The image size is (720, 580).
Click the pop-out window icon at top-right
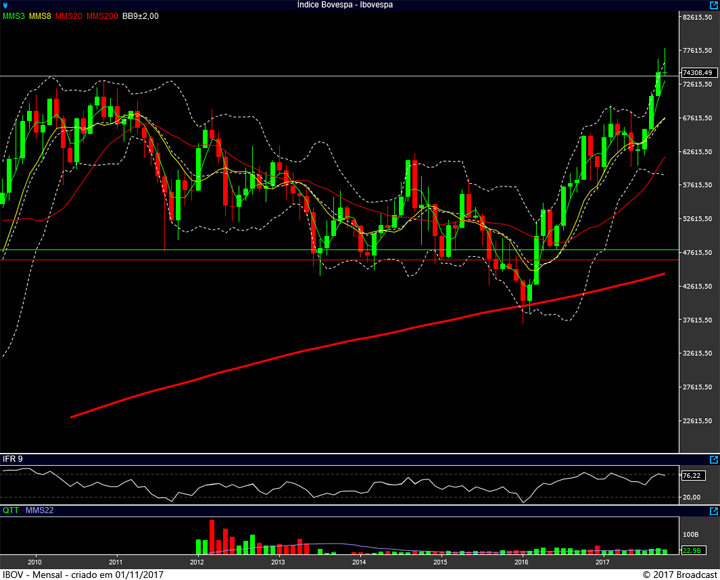click(712, 5)
